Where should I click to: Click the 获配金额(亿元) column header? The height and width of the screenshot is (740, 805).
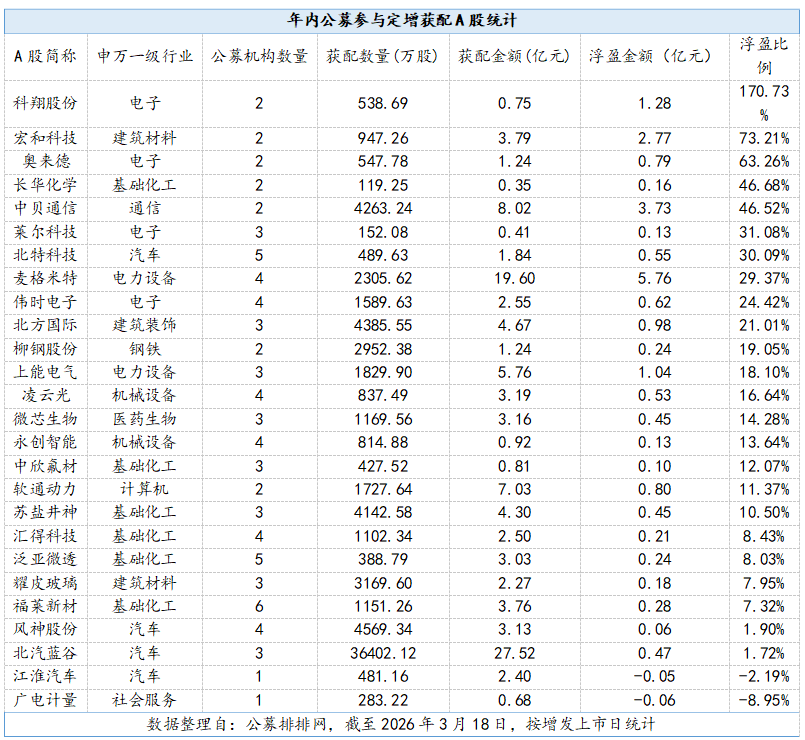(513, 57)
